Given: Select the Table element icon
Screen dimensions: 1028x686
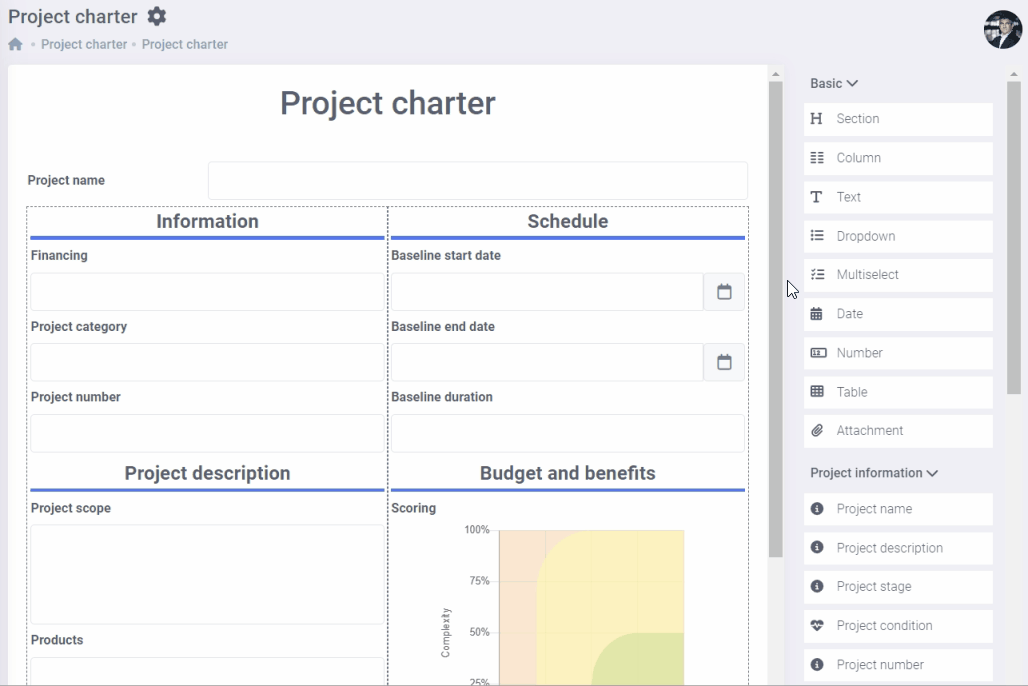Looking at the screenshot, I should click(817, 392).
